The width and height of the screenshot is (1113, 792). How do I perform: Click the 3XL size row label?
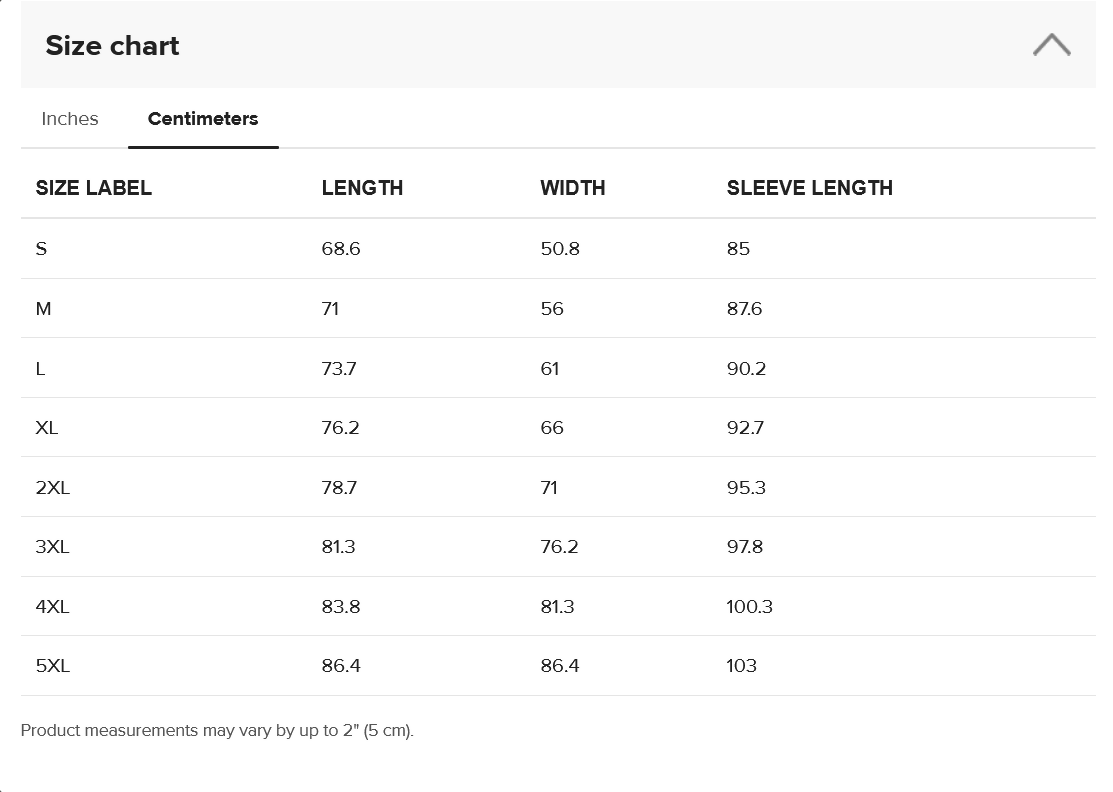click(53, 547)
